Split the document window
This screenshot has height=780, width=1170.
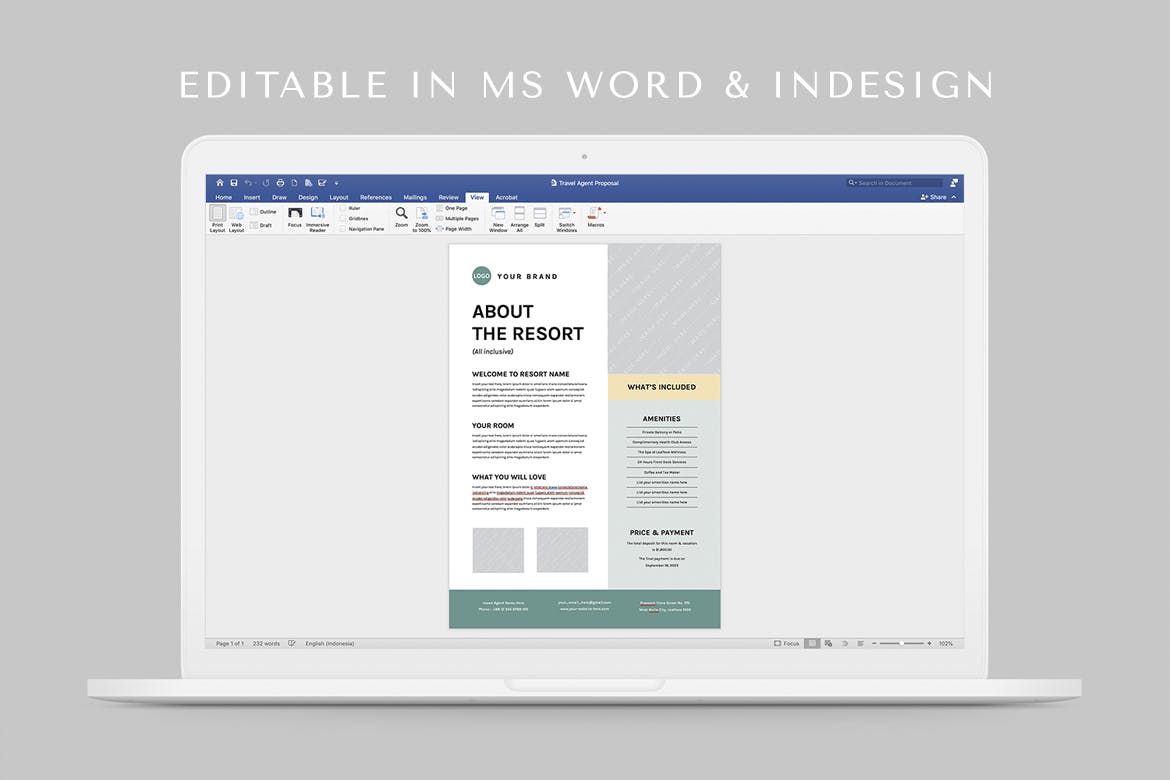540,213
